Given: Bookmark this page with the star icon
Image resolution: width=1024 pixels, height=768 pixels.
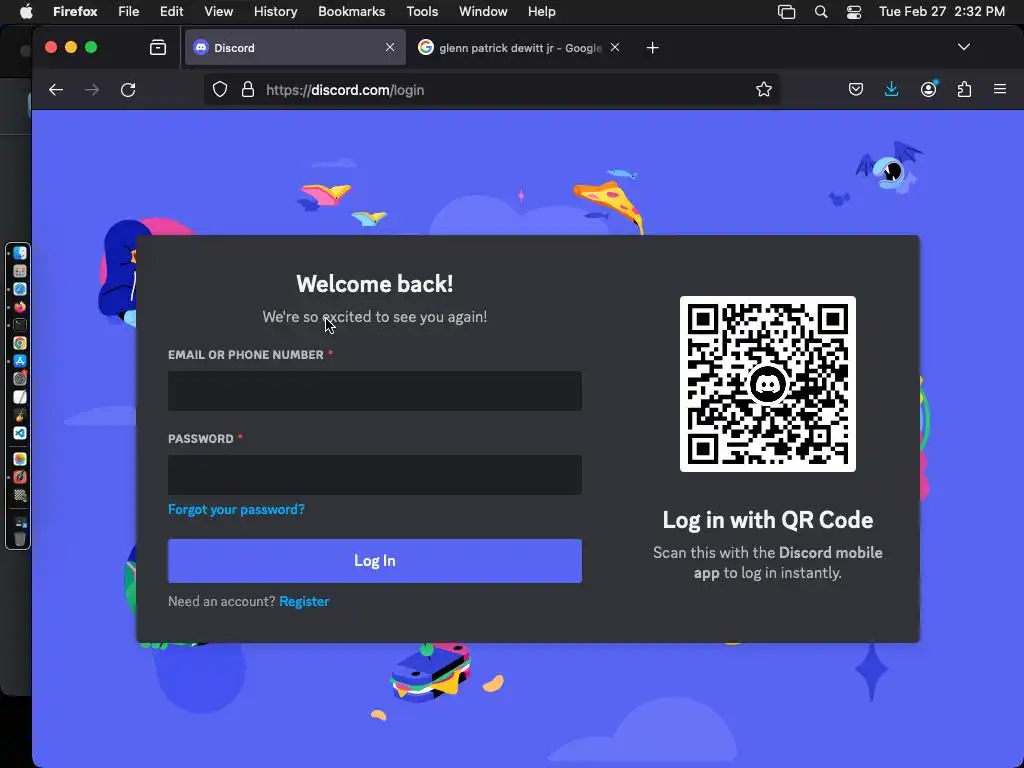Looking at the screenshot, I should tap(763, 89).
